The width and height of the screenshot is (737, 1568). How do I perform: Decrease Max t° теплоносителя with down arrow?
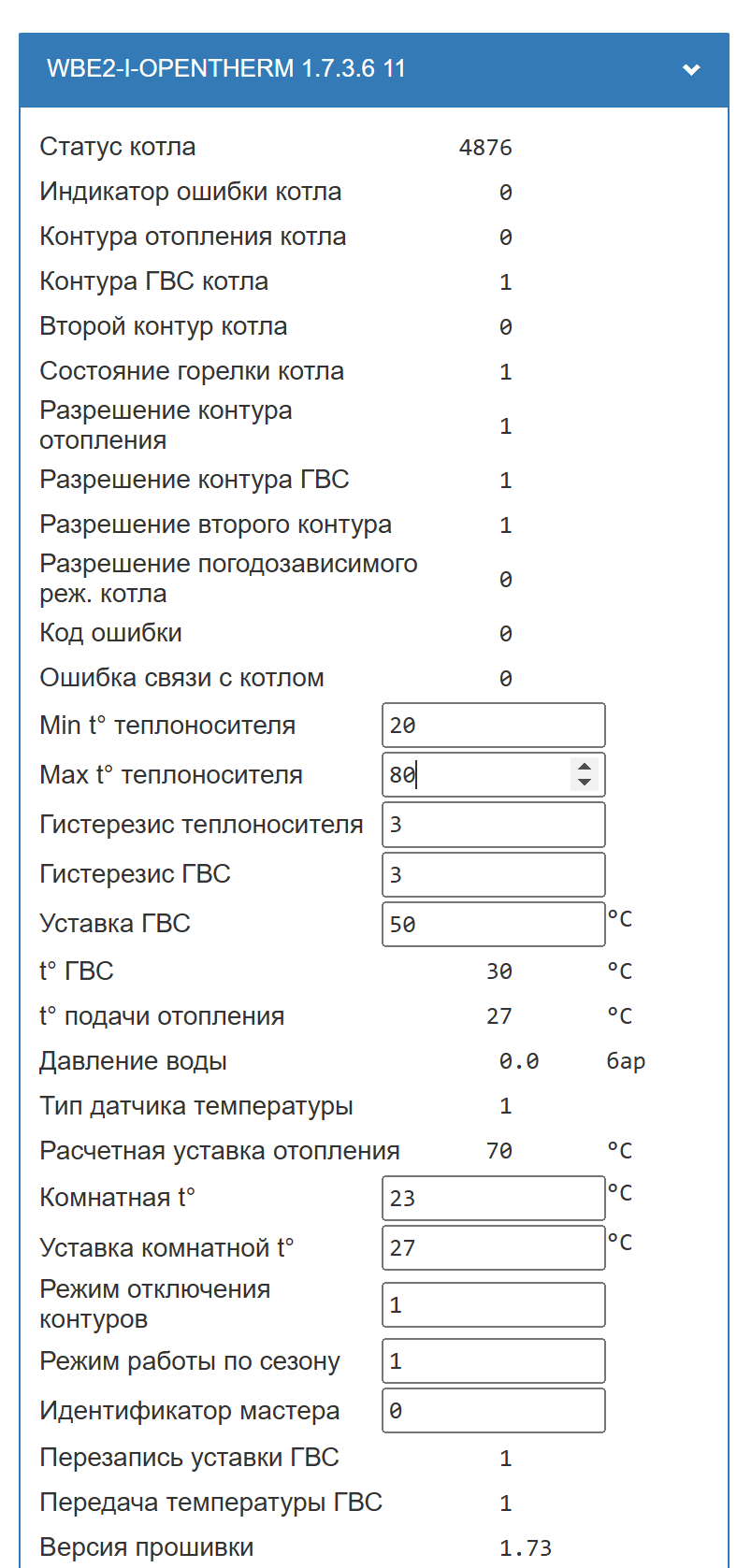(x=585, y=783)
